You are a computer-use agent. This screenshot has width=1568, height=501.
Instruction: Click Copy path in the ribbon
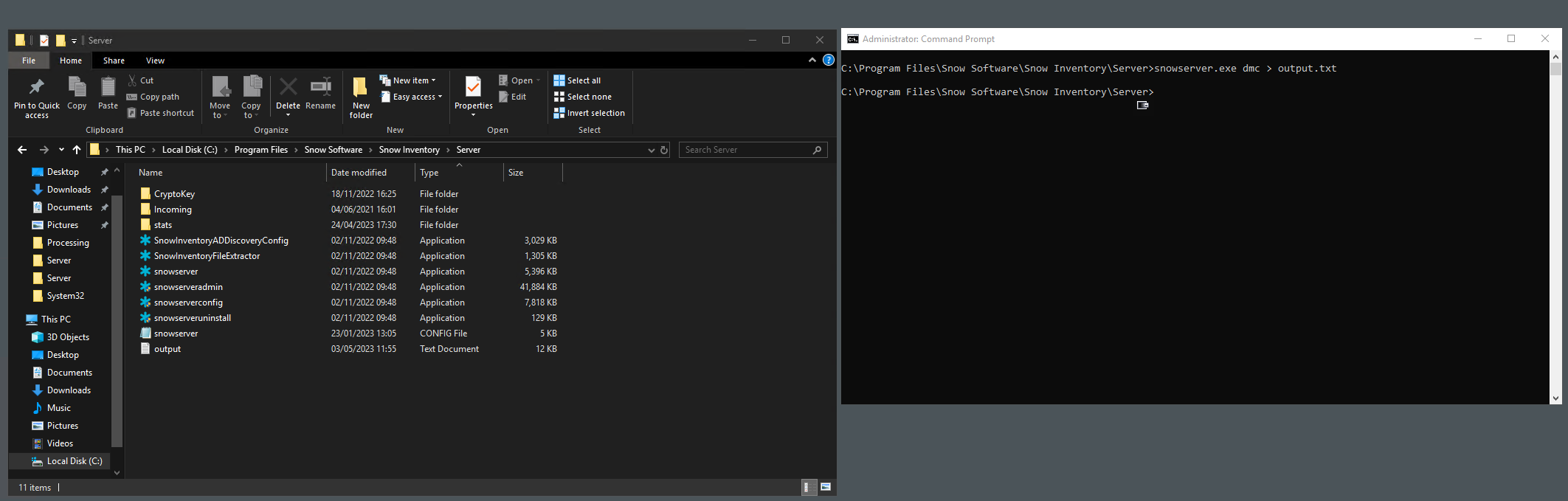[153, 97]
